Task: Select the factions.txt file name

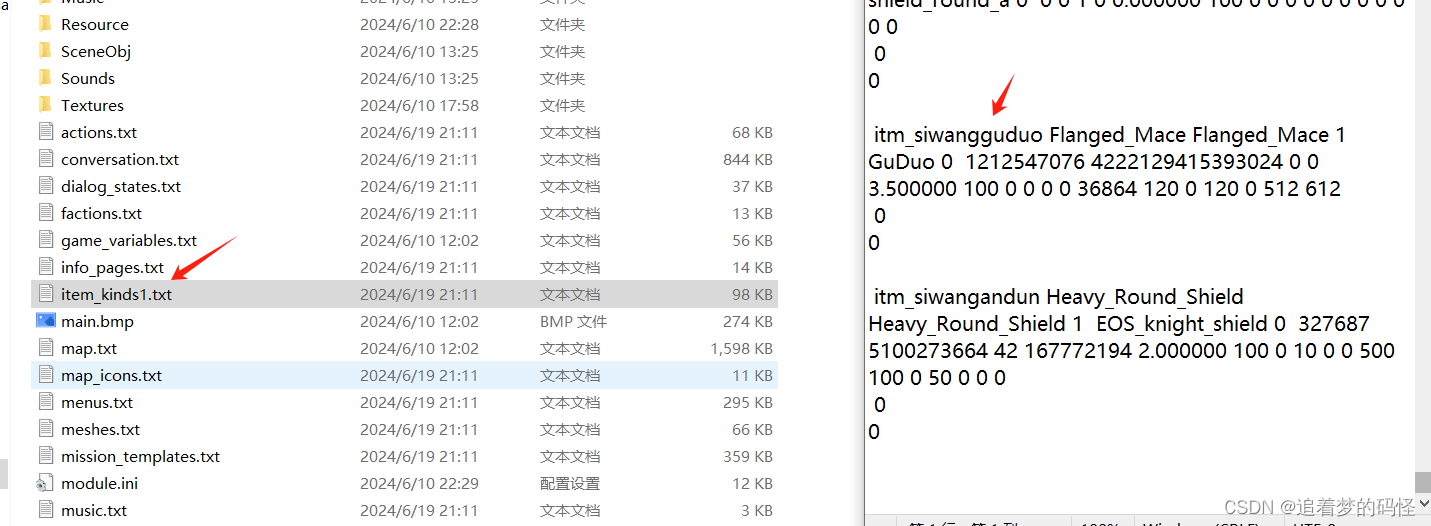Action: [102, 213]
